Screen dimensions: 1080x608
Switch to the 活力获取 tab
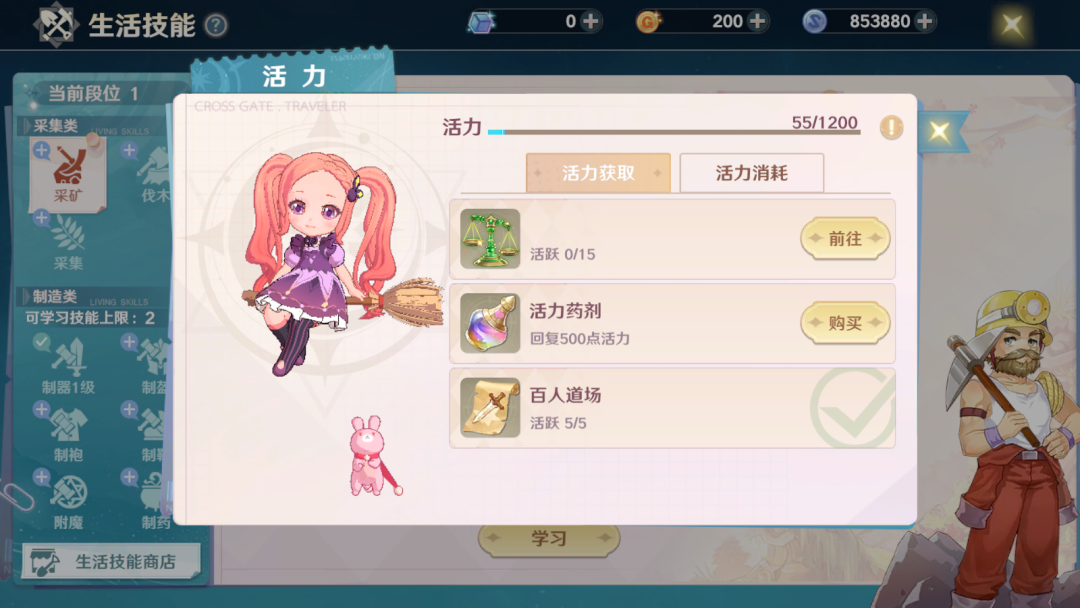pos(598,173)
